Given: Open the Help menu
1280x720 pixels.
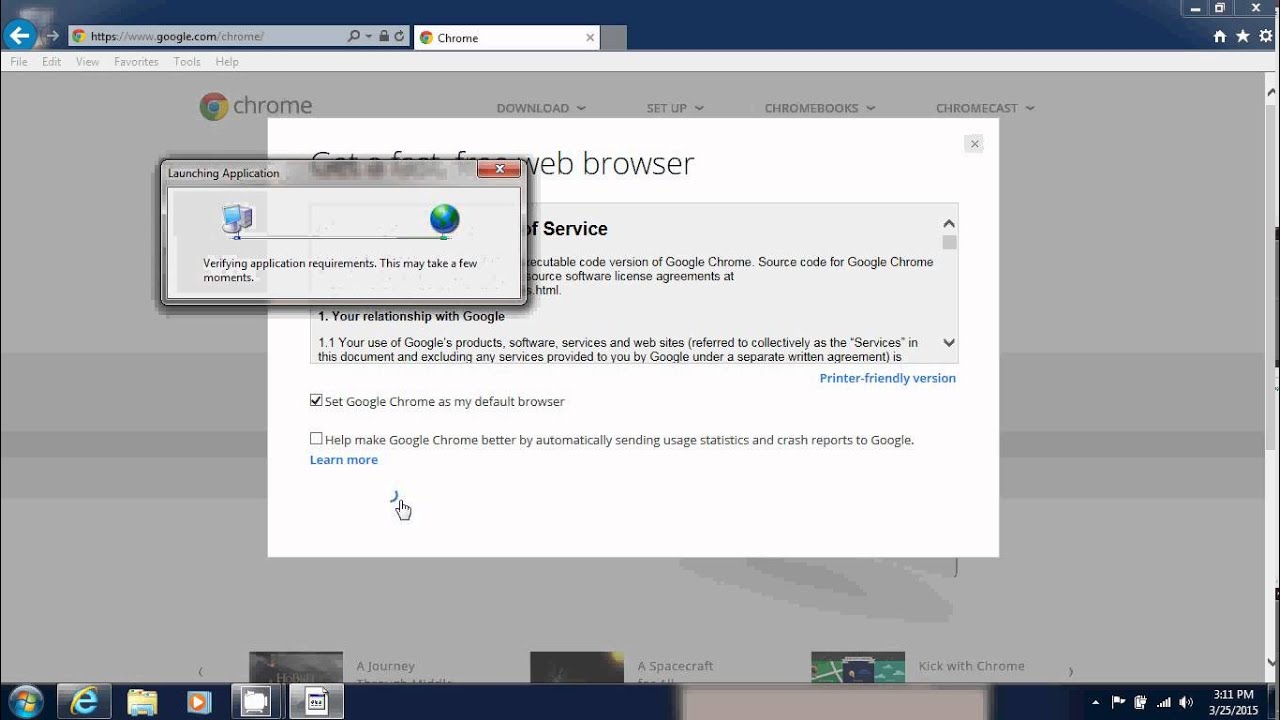Looking at the screenshot, I should click(227, 62).
